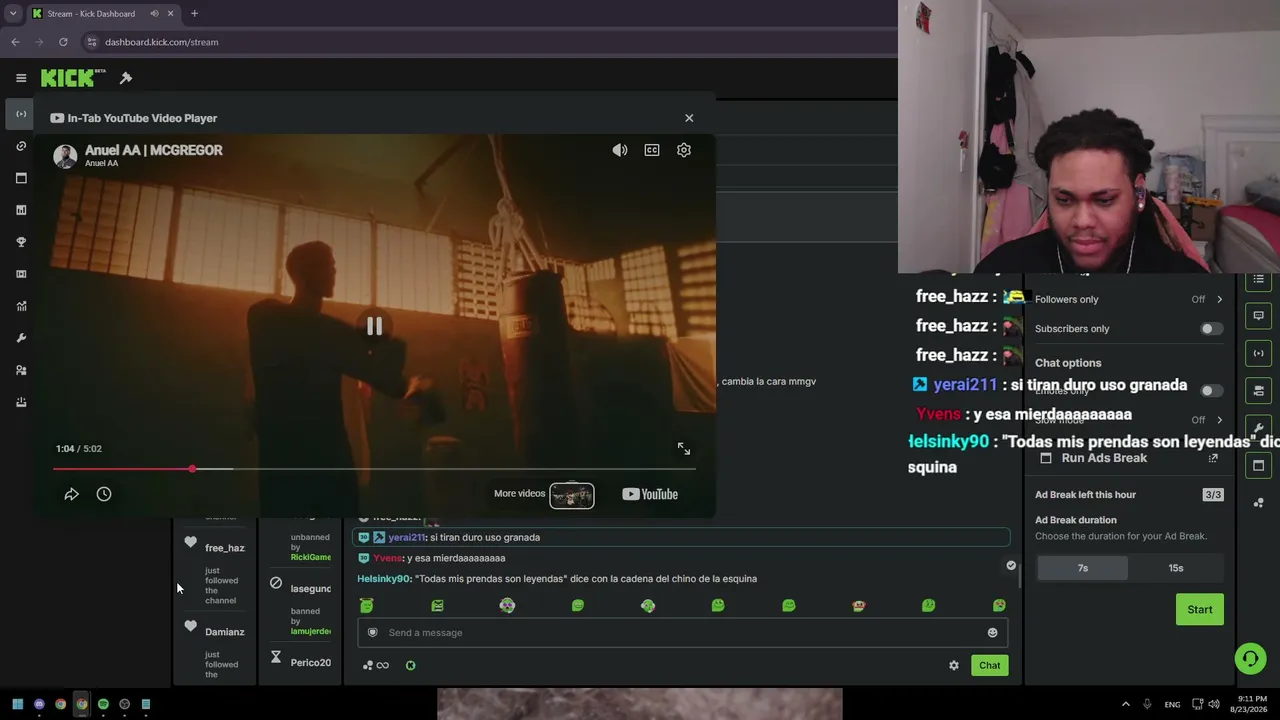Image resolution: width=1280 pixels, height=720 pixels.
Task: Close the In-Tab YouTube Video Player
Action: pyautogui.click(x=689, y=118)
